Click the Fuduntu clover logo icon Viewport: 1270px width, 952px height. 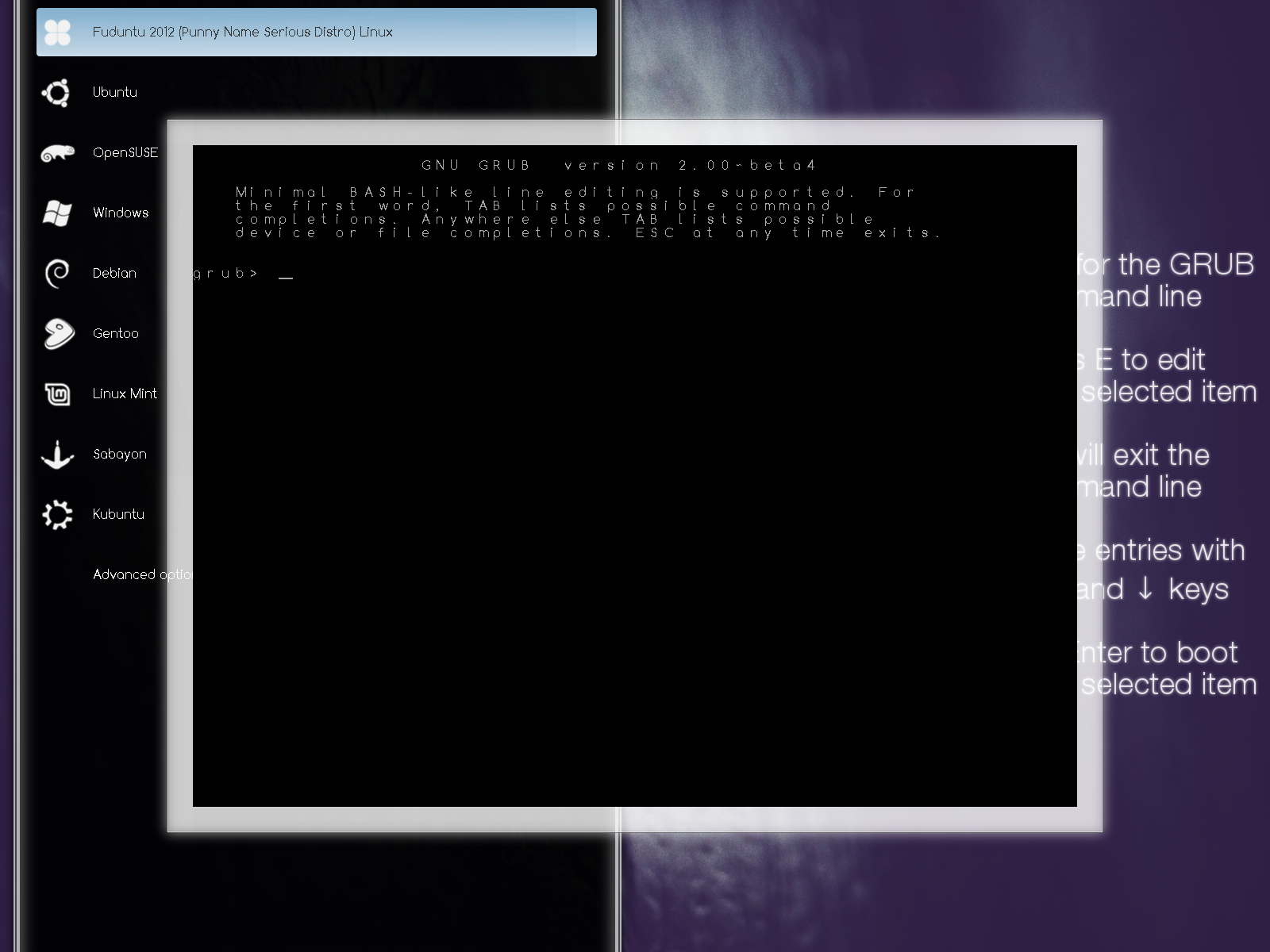[57, 33]
